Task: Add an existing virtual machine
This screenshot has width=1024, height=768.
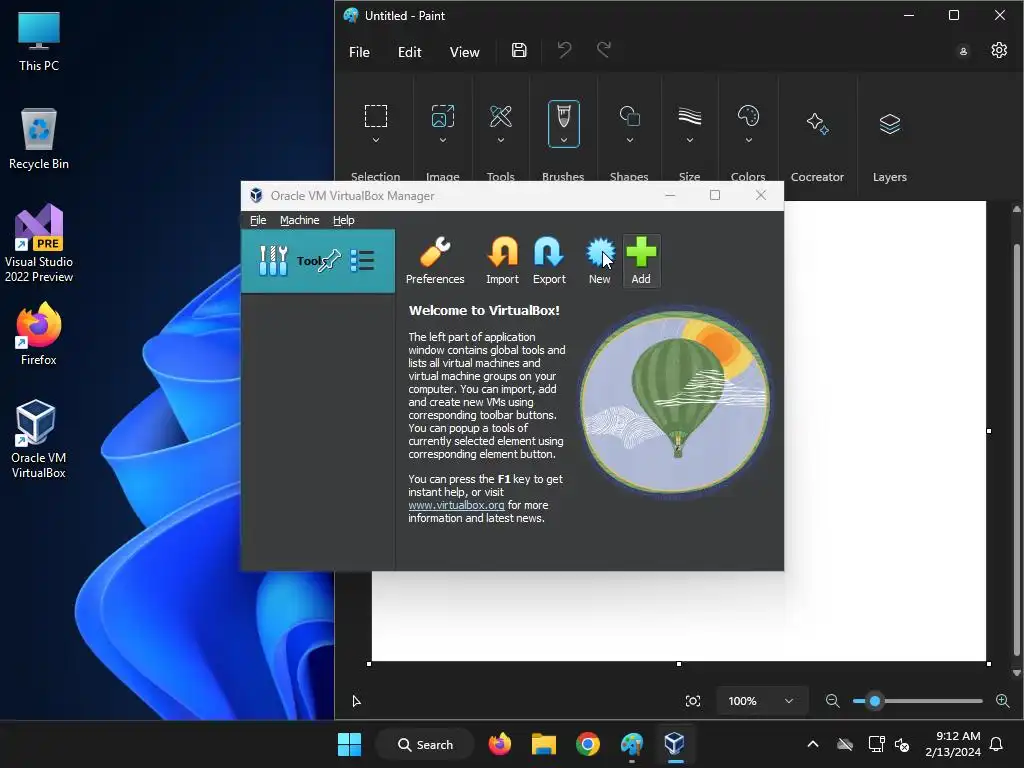Action: click(641, 261)
